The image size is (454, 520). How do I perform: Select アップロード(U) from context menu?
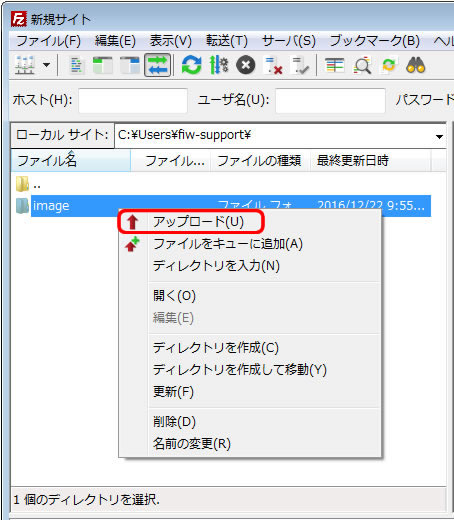point(198,222)
